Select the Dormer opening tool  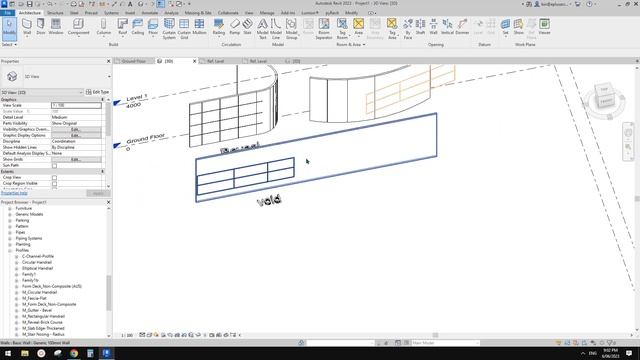click(462, 27)
